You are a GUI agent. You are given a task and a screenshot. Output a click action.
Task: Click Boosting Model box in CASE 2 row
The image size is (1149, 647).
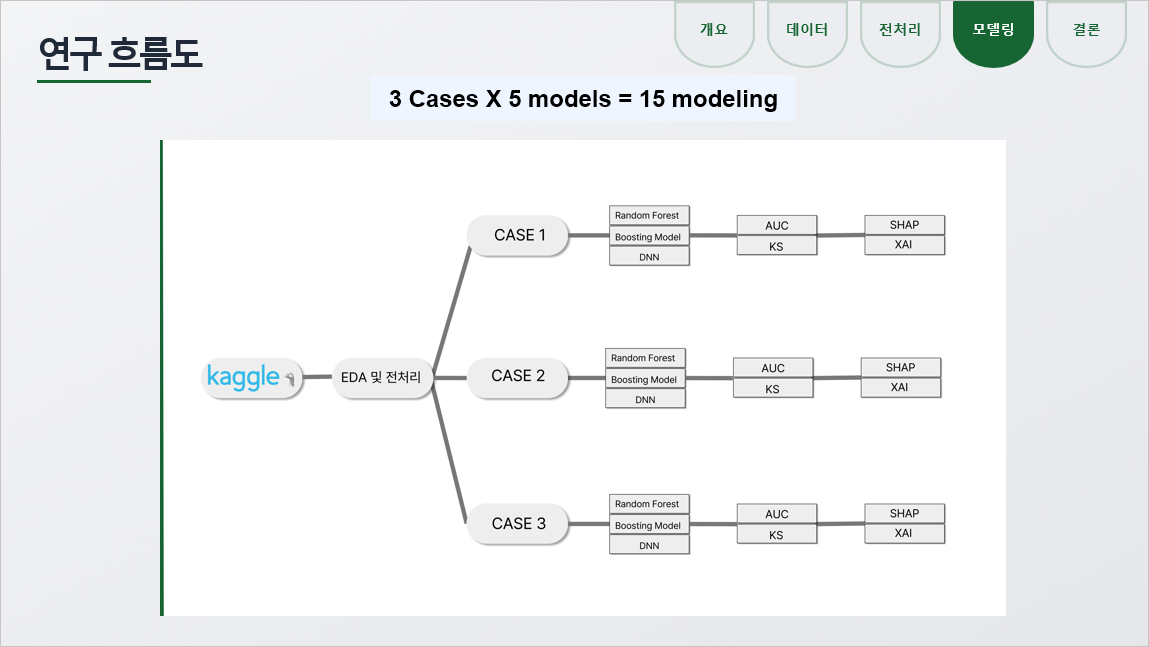tap(644, 380)
